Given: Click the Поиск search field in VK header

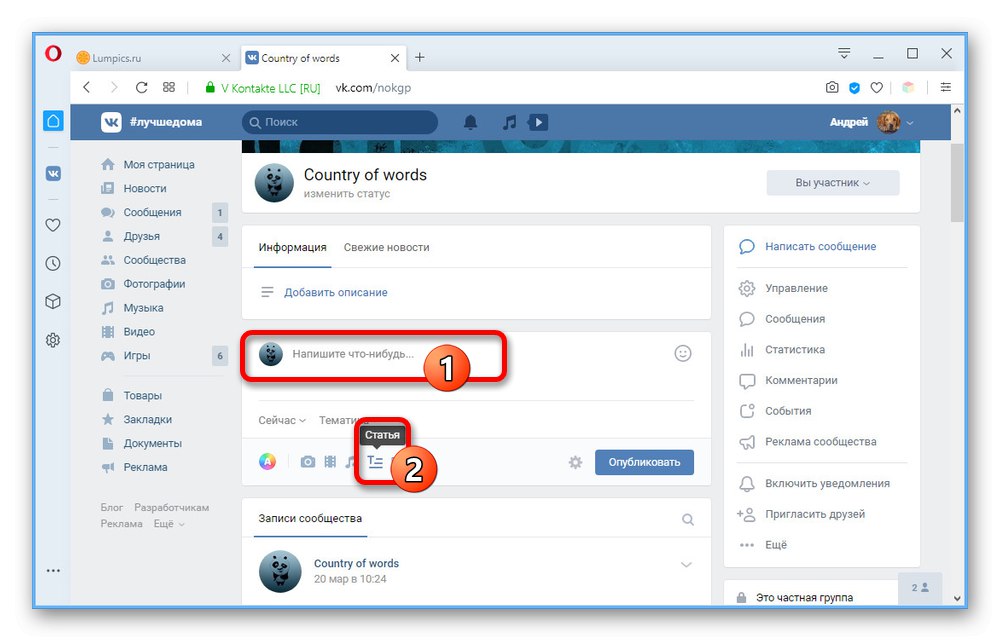Looking at the screenshot, I should (x=340, y=122).
